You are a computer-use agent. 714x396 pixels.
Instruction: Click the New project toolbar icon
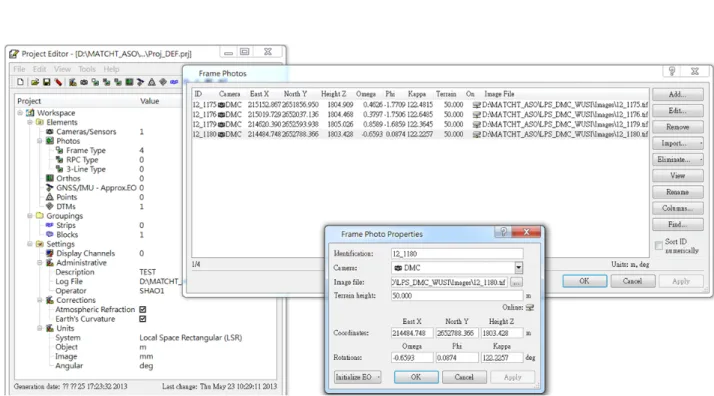pyautogui.click(x=20, y=82)
